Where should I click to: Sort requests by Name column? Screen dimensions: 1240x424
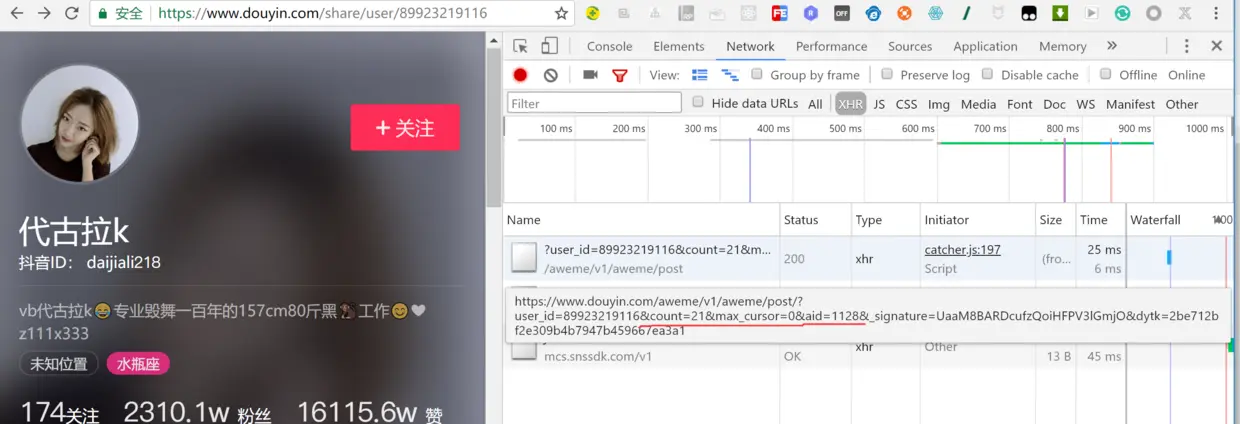click(x=641, y=220)
